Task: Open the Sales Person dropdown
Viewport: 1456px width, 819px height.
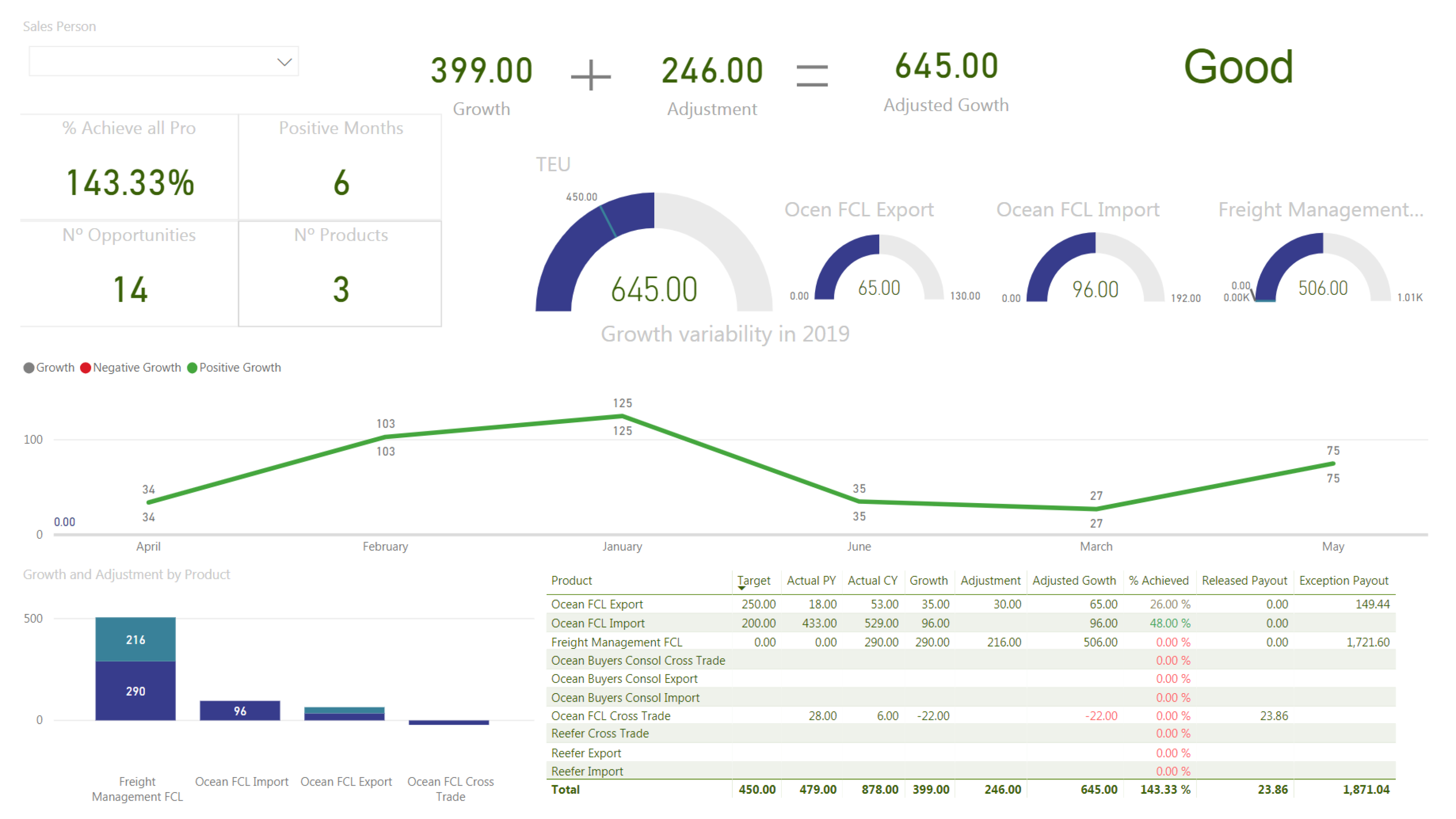Action: click(x=163, y=61)
